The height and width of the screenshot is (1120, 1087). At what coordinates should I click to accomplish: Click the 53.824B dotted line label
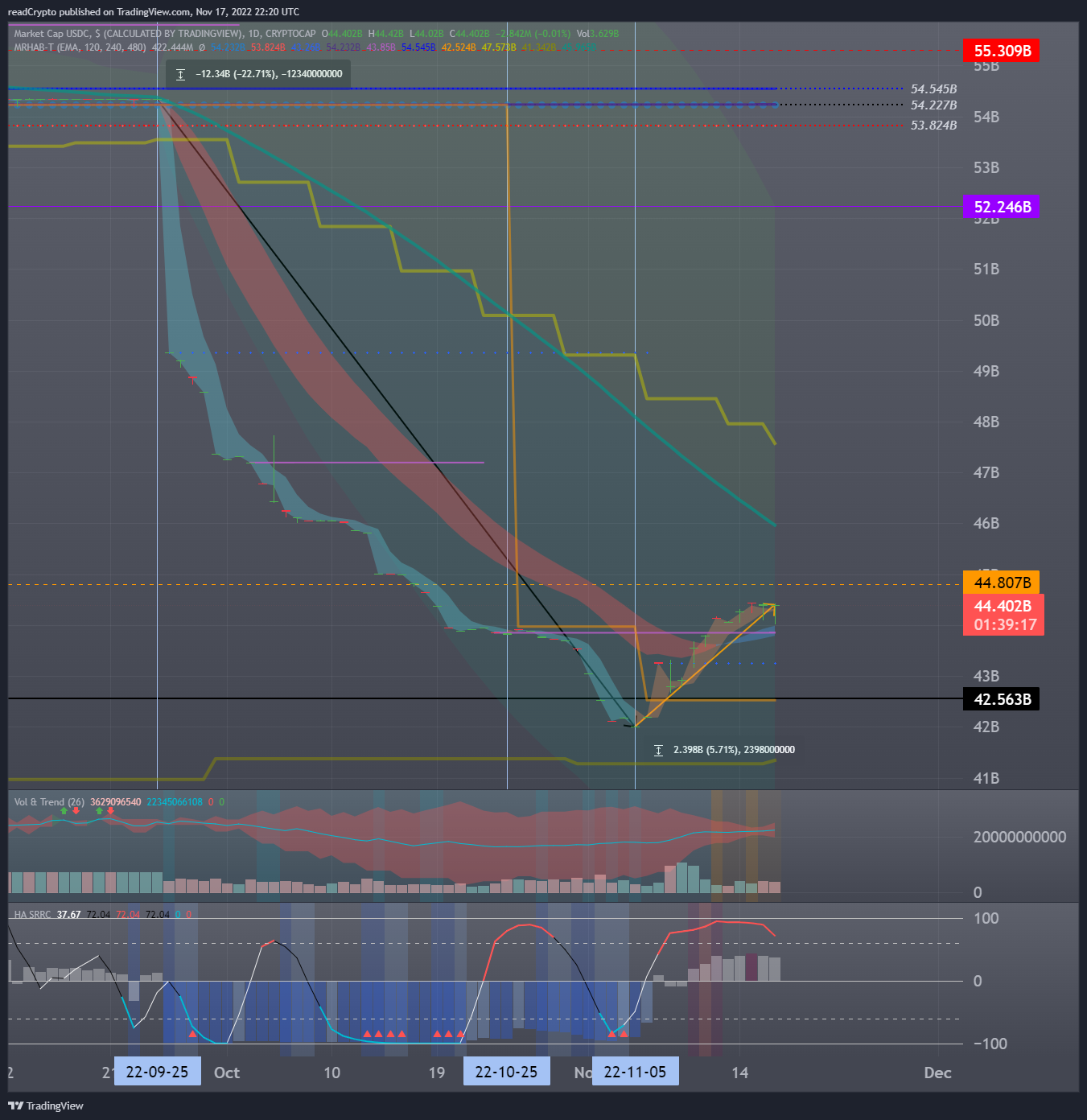pos(933,126)
